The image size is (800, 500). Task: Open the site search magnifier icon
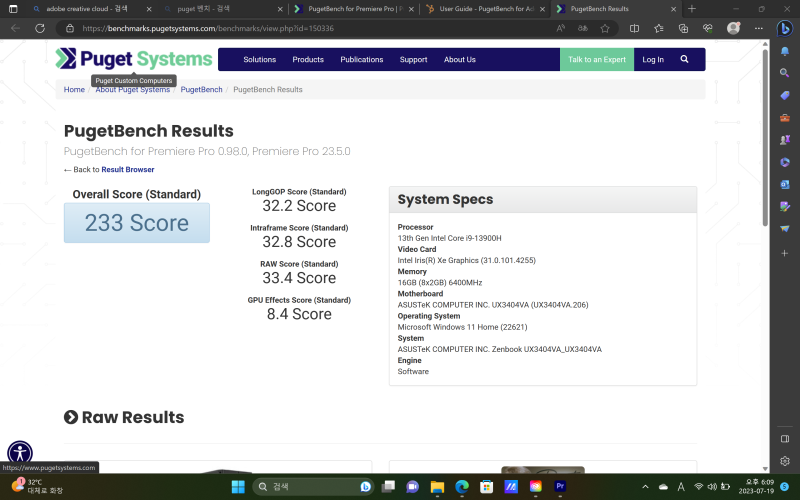pos(684,59)
